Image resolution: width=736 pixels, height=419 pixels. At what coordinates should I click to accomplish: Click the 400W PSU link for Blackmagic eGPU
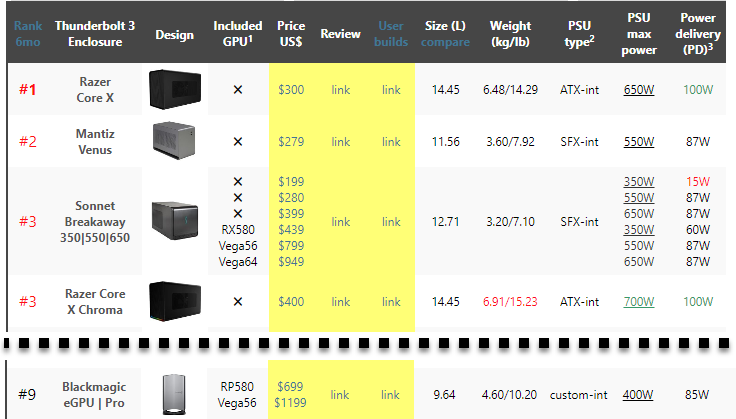click(x=638, y=395)
